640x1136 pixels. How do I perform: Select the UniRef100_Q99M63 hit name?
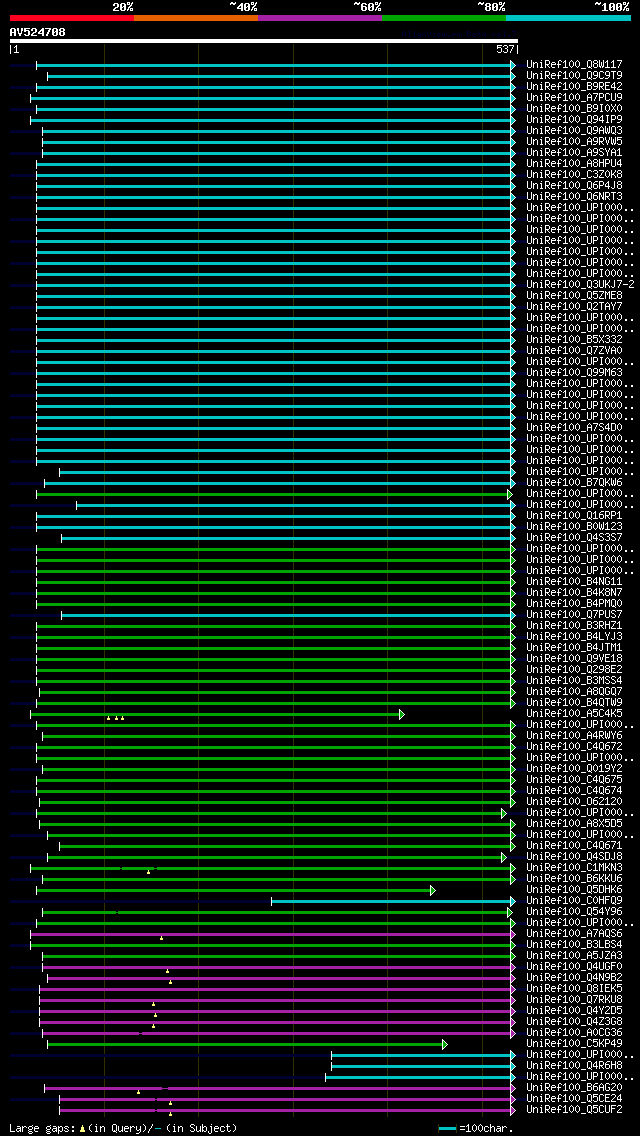point(574,372)
